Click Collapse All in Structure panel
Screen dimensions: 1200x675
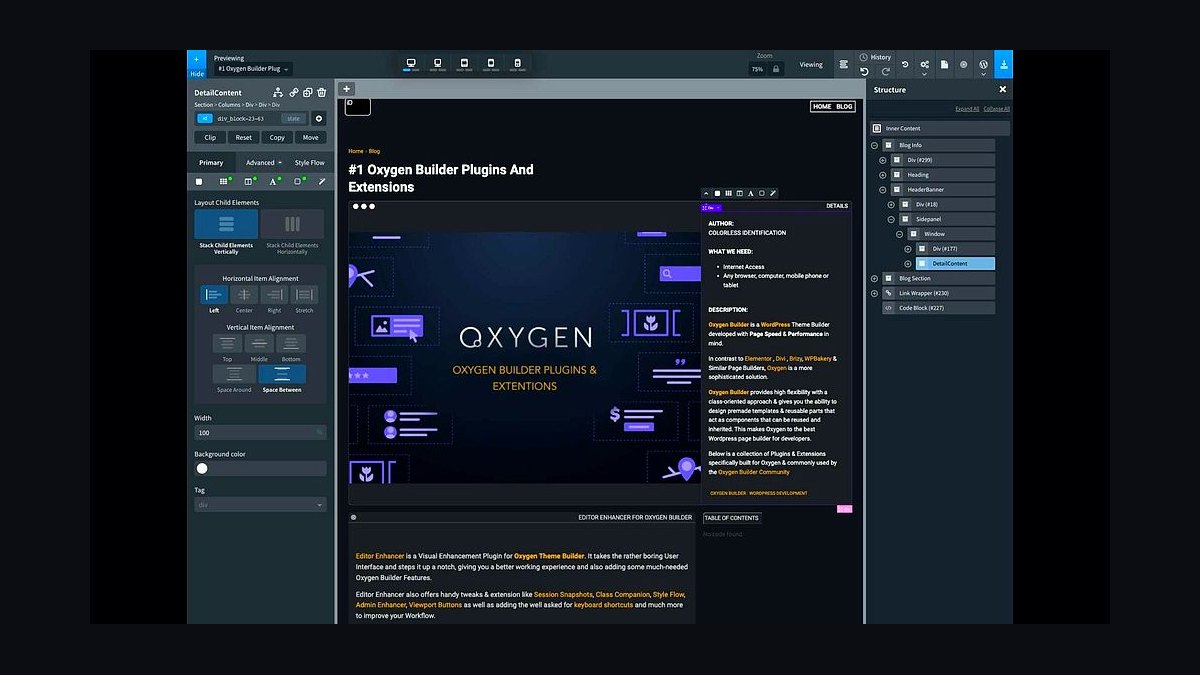[x=997, y=108]
